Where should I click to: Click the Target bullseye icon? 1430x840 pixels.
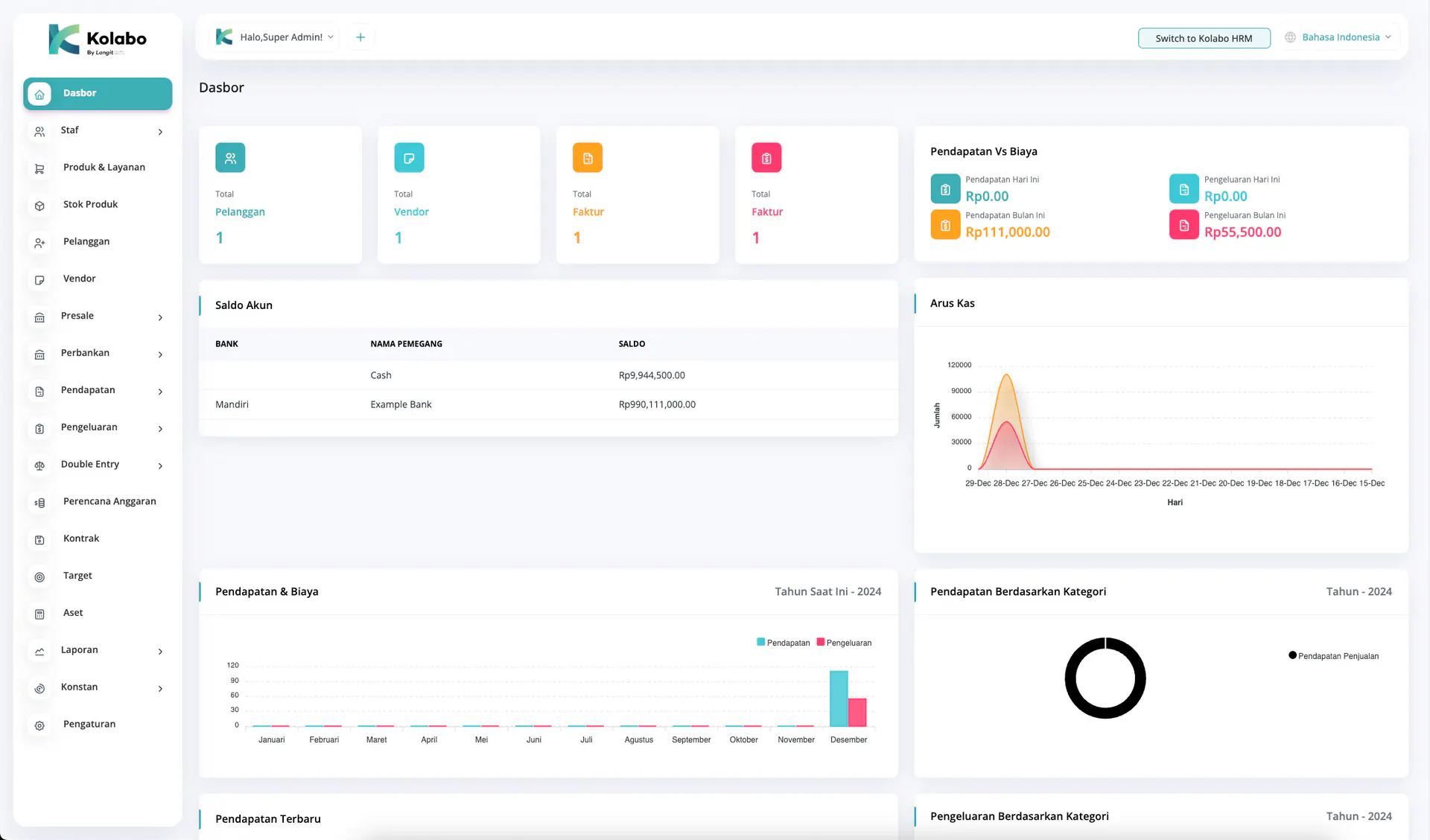39,577
